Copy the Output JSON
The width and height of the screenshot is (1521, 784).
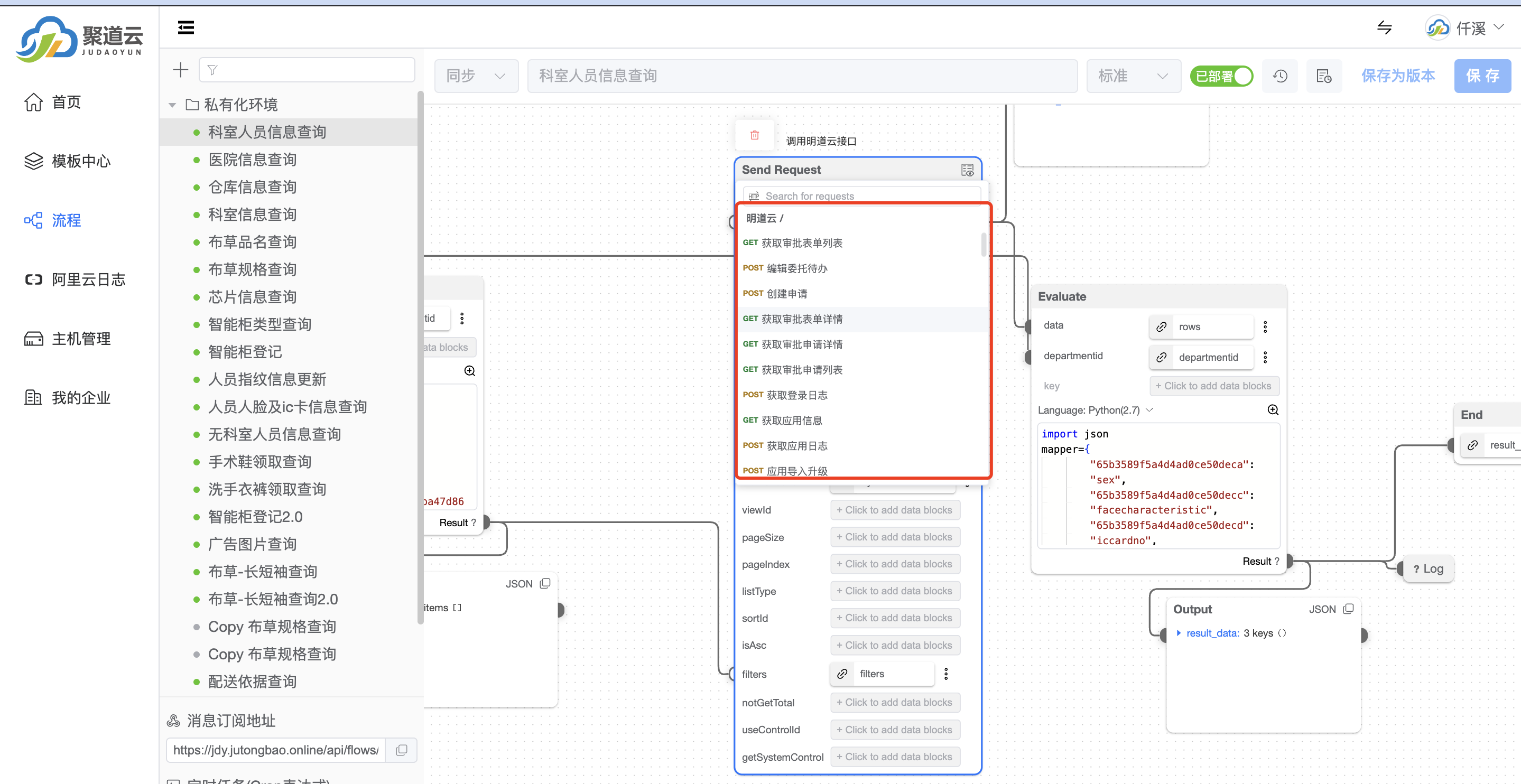pyautogui.click(x=1348, y=609)
